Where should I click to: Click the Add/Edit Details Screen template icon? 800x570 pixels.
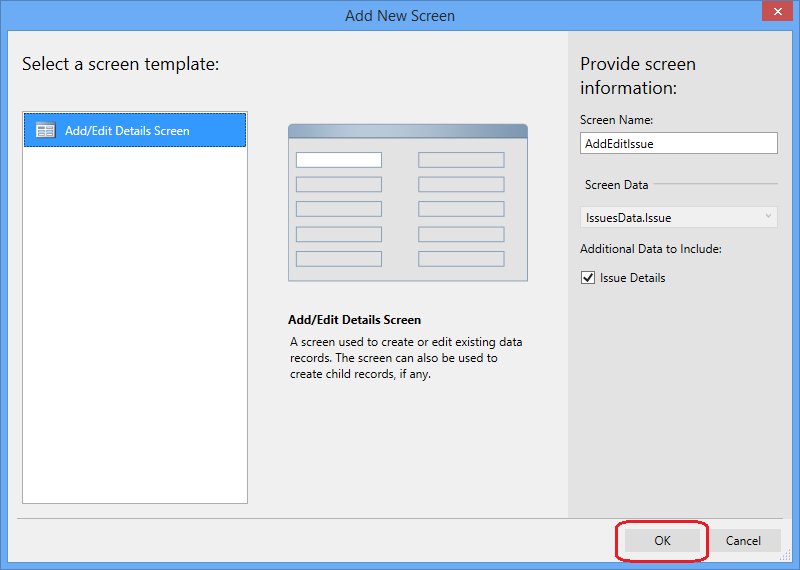tap(45, 131)
